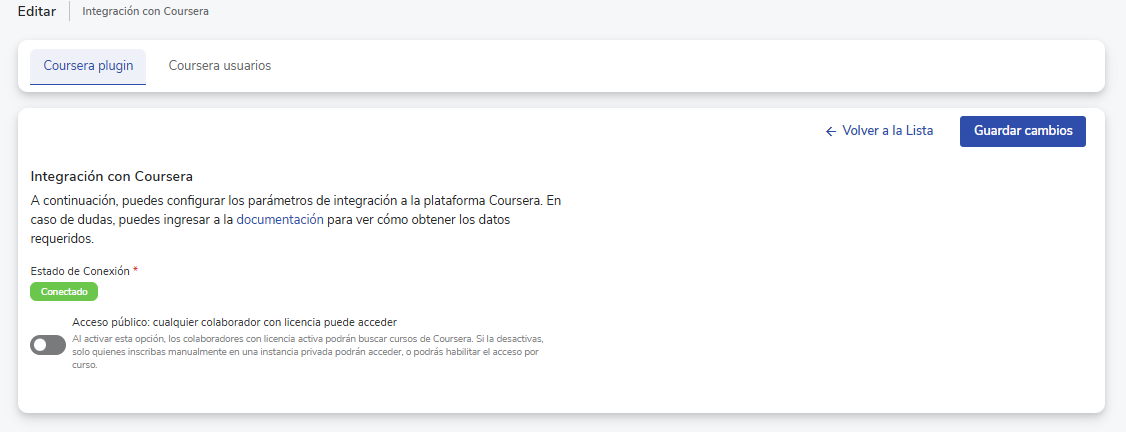Click the left arrow icon beside Volver
This screenshot has width=1126, height=432.
tap(830, 132)
